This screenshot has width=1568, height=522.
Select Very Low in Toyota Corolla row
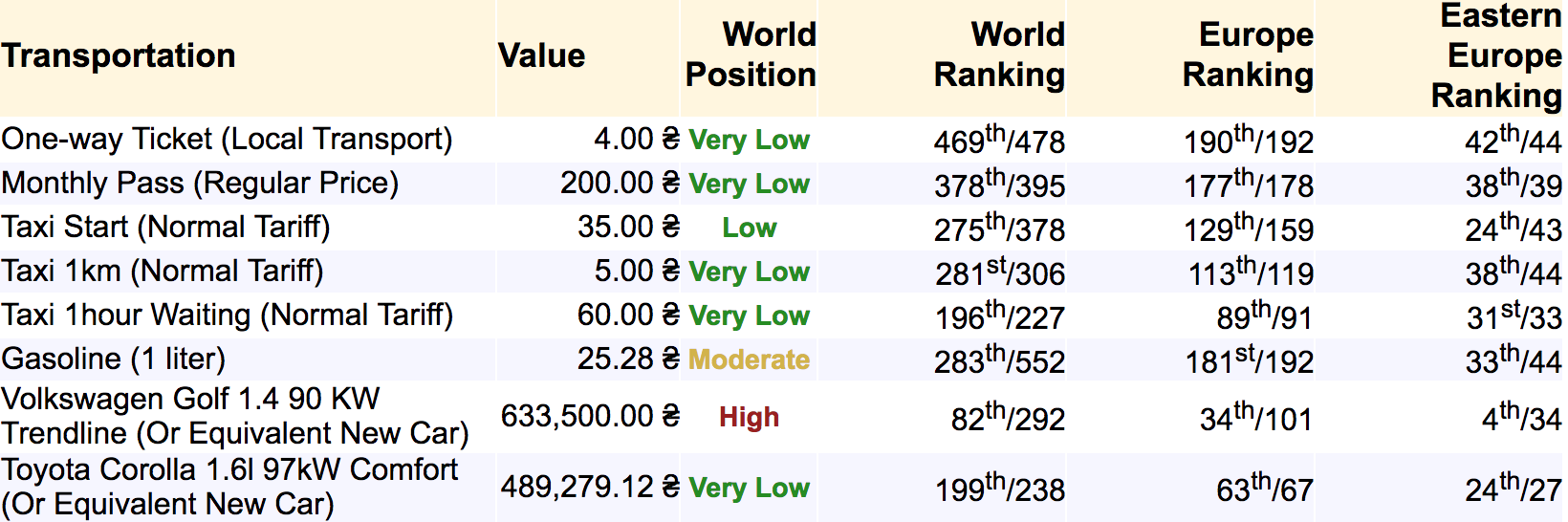749,489
